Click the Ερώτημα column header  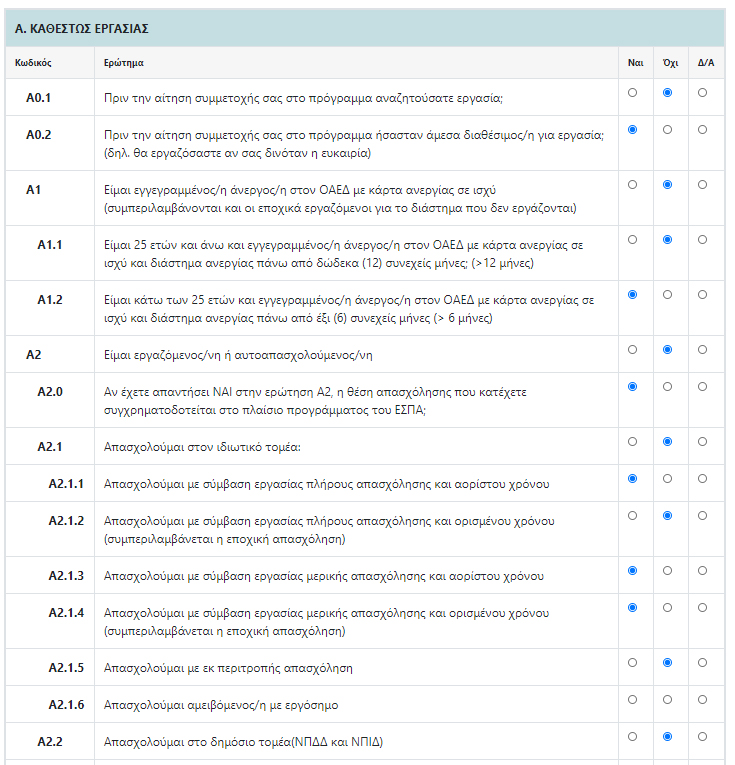pos(124,62)
